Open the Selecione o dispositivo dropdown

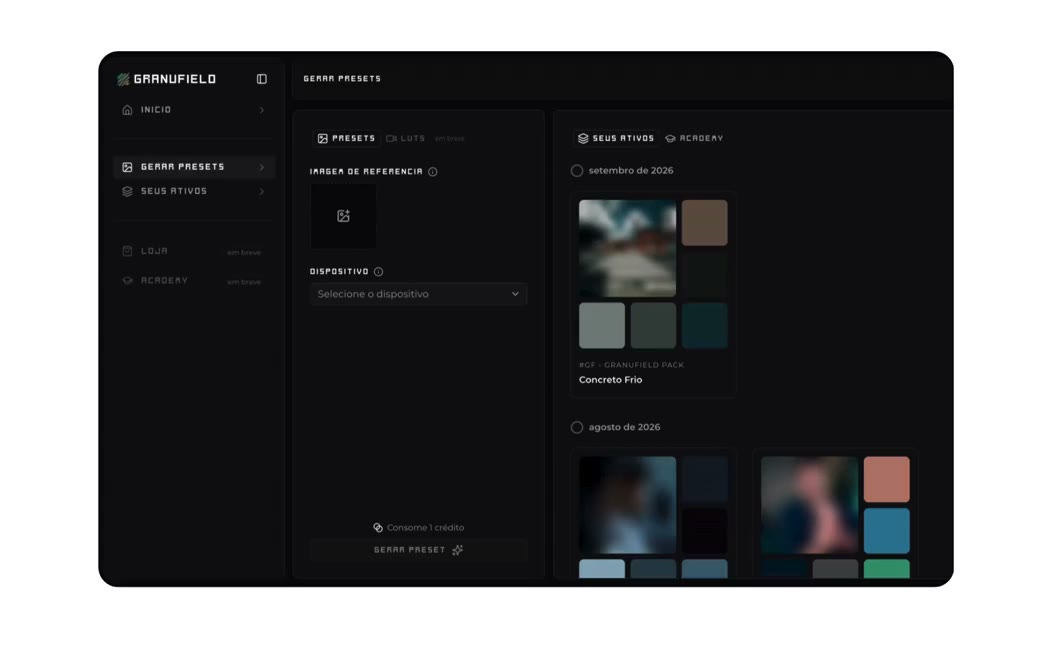pyautogui.click(x=419, y=294)
